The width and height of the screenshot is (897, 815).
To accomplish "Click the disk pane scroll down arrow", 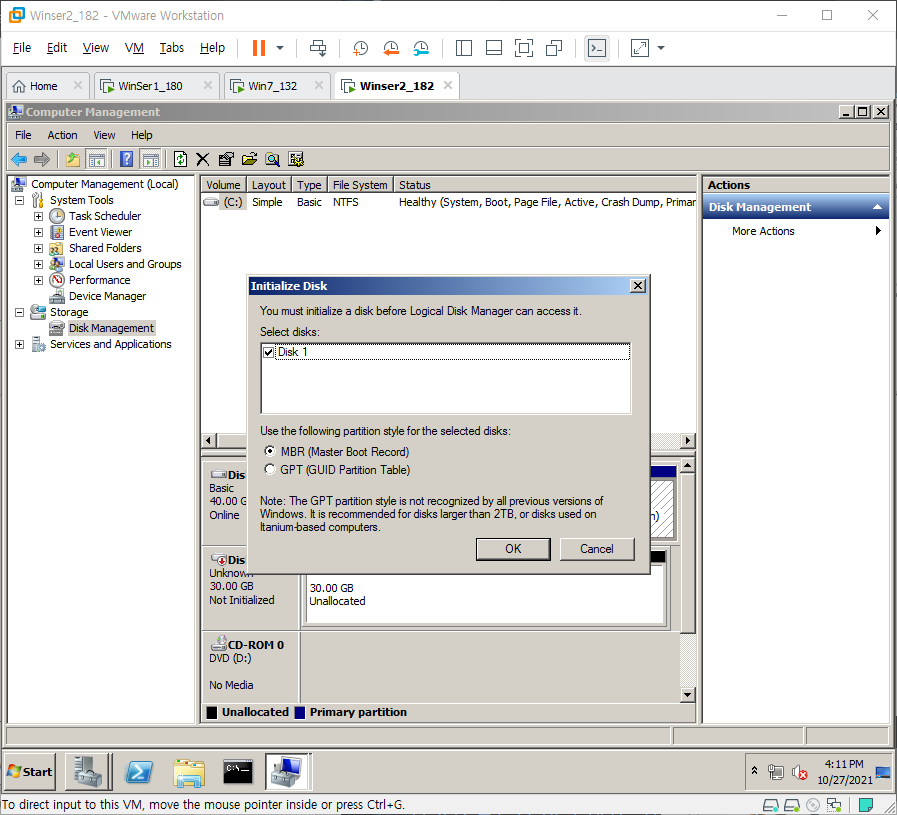I will click(688, 695).
